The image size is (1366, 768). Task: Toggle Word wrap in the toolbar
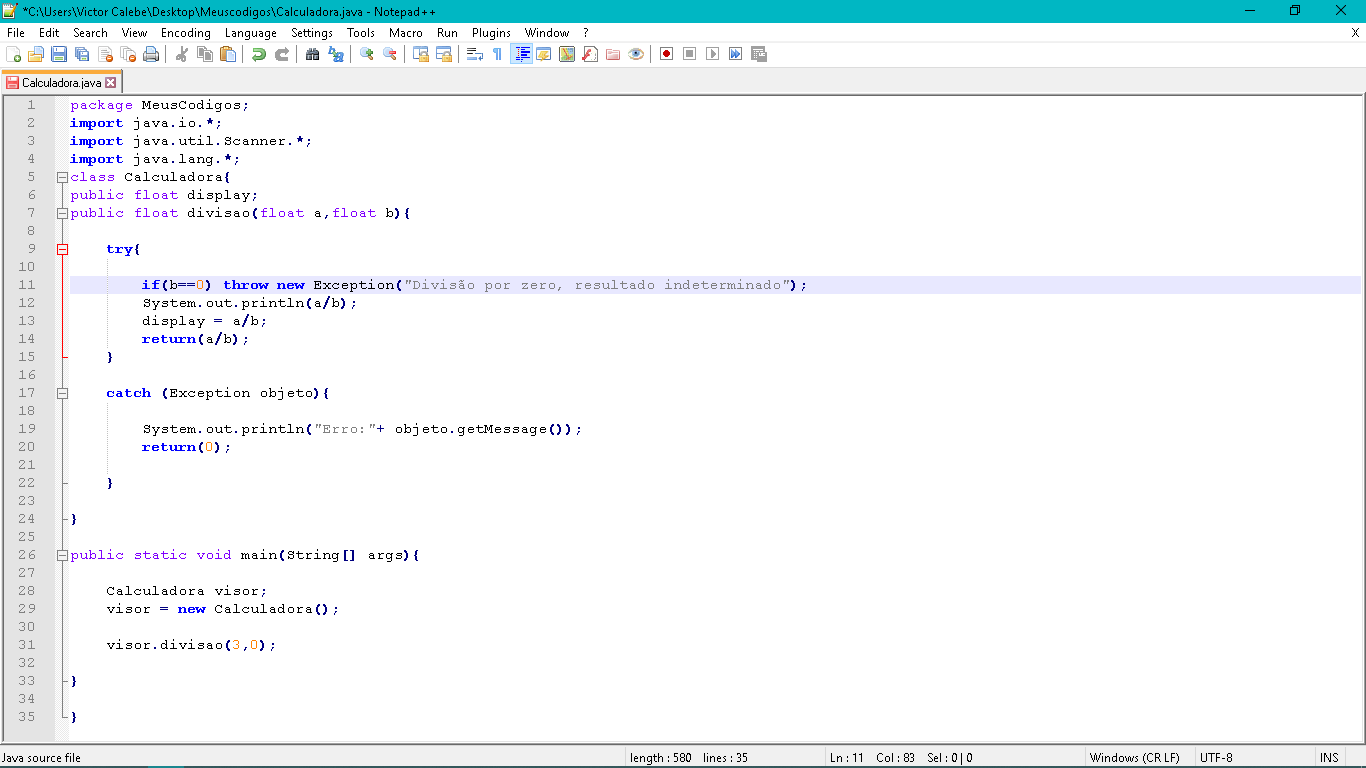point(475,54)
